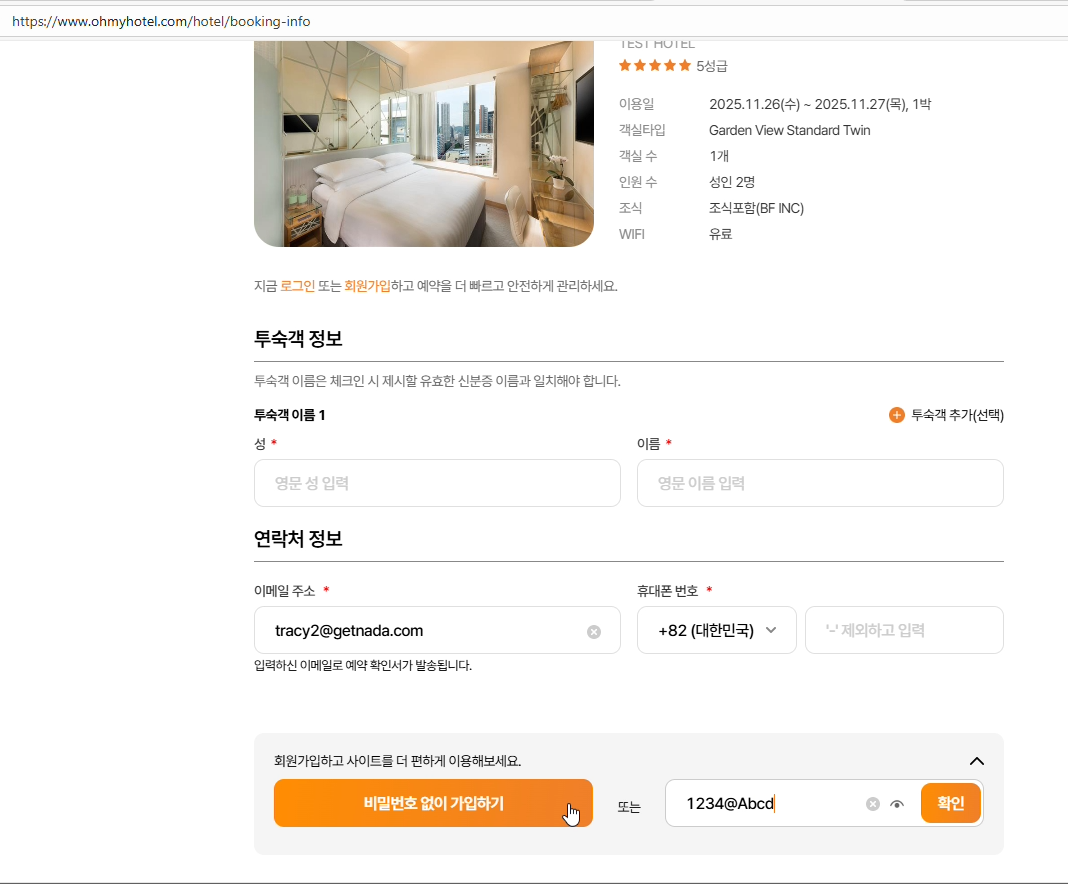Image resolution: width=1068 pixels, height=884 pixels.
Task: Clear the email address field with X icon
Action: pos(594,632)
